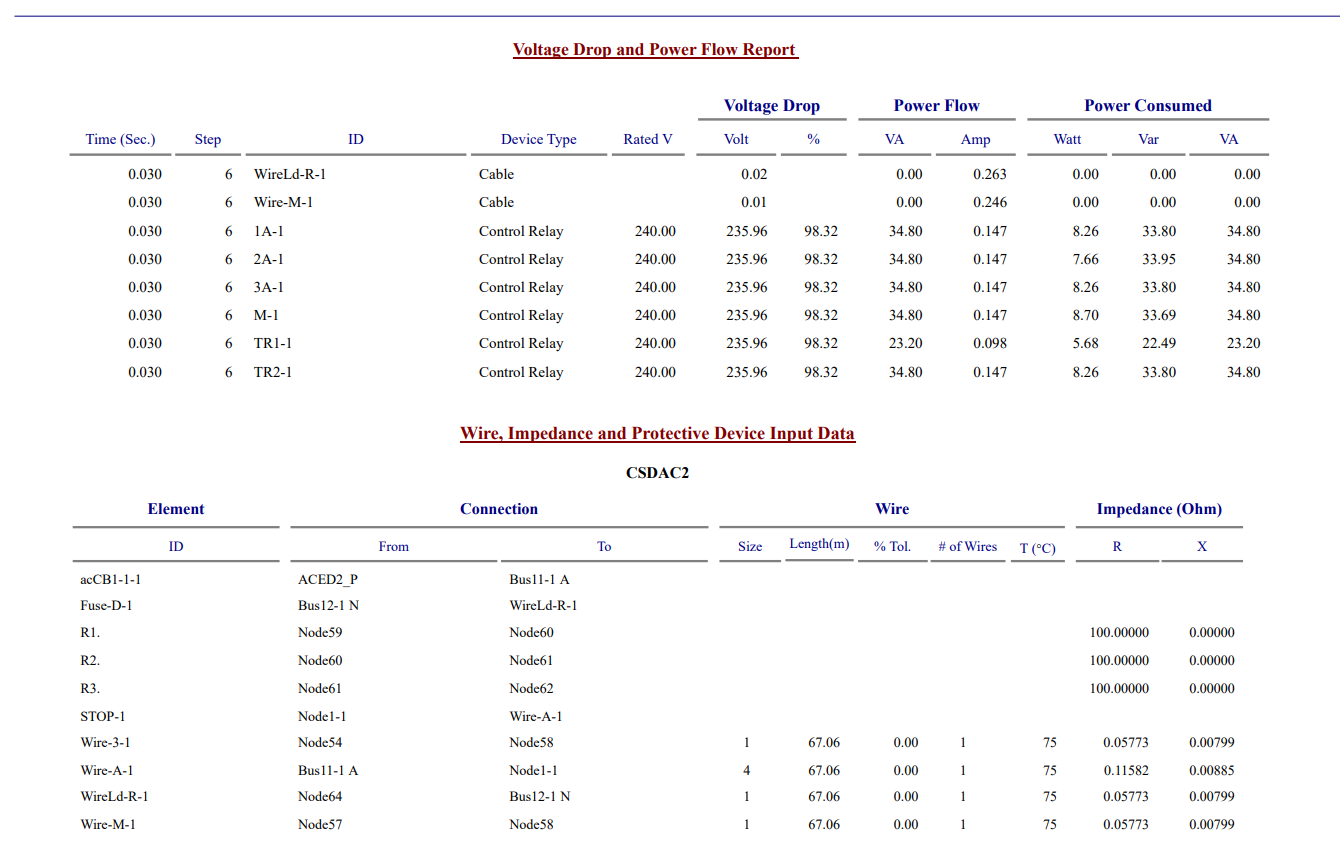The width and height of the screenshot is (1340, 860).
Task: Select the % Tol. column header
Action: (x=892, y=547)
